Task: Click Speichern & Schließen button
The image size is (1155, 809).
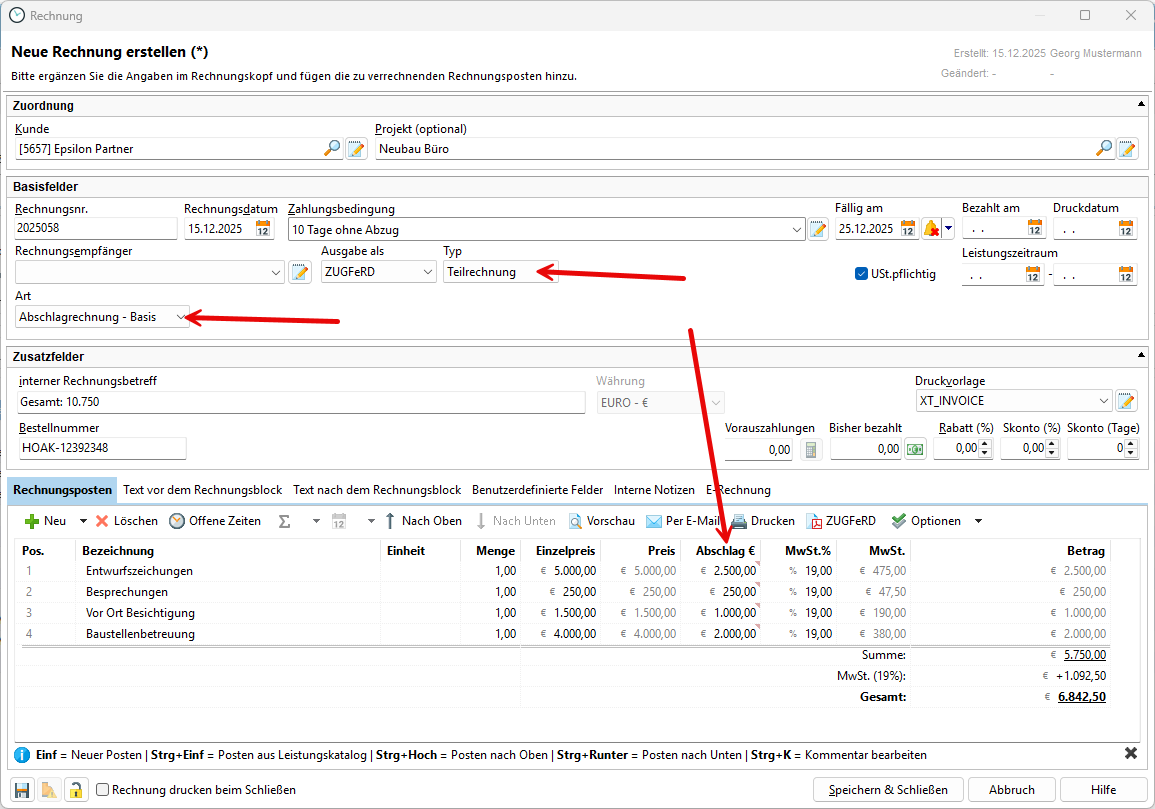Action: click(x=888, y=789)
